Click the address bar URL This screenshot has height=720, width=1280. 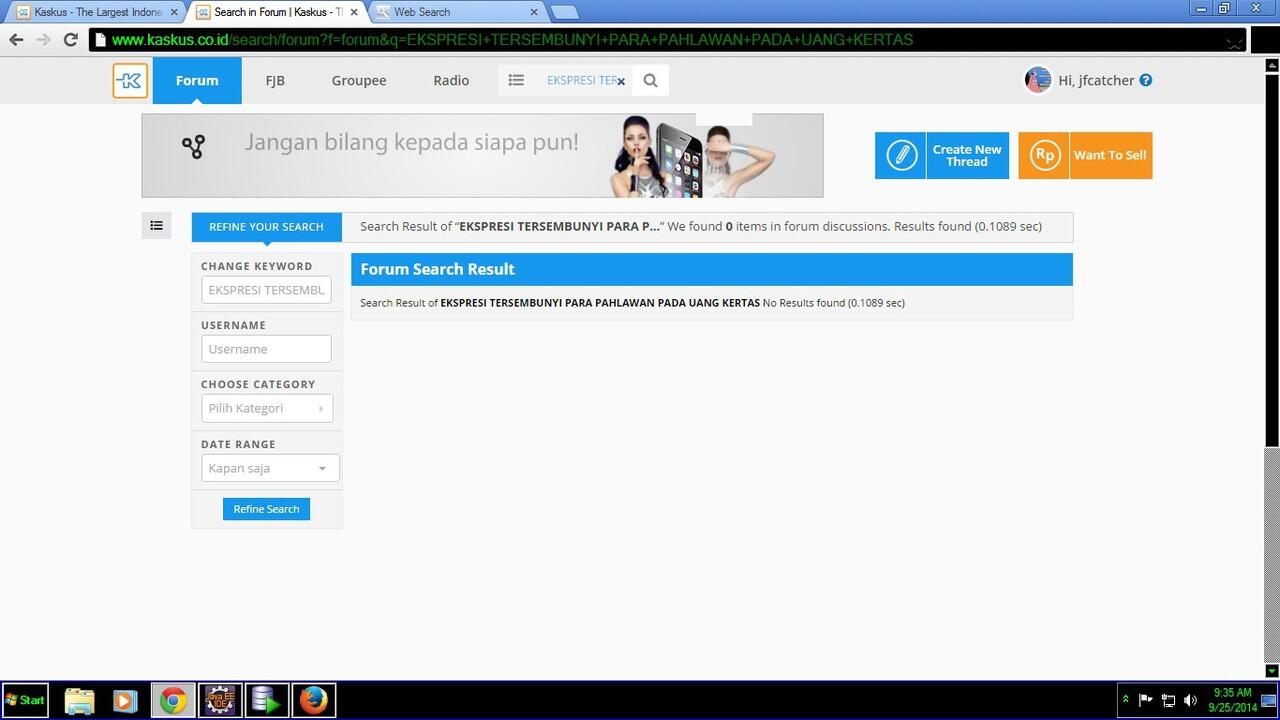(x=512, y=40)
